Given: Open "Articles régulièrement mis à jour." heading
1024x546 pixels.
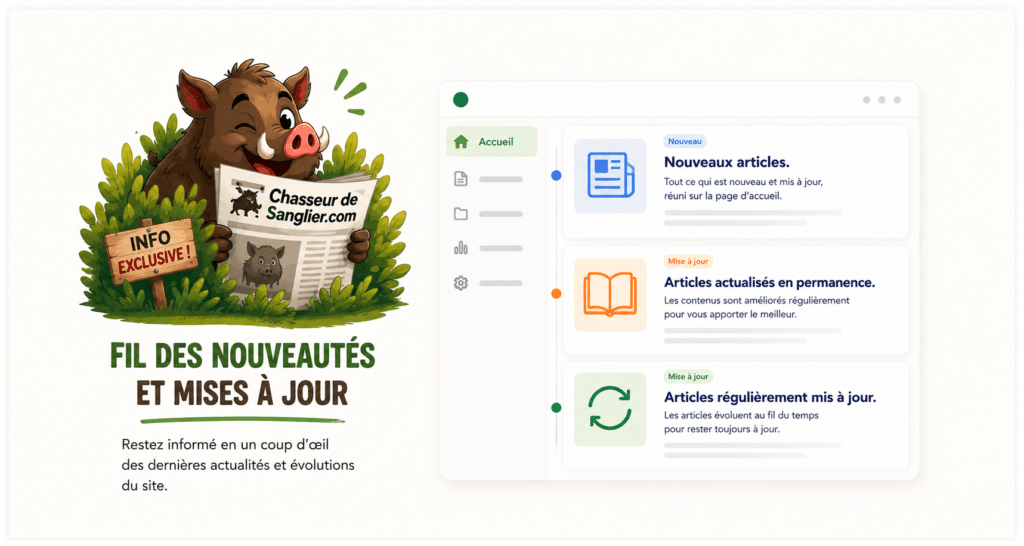Looking at the screenshot, I should point(770,397).
